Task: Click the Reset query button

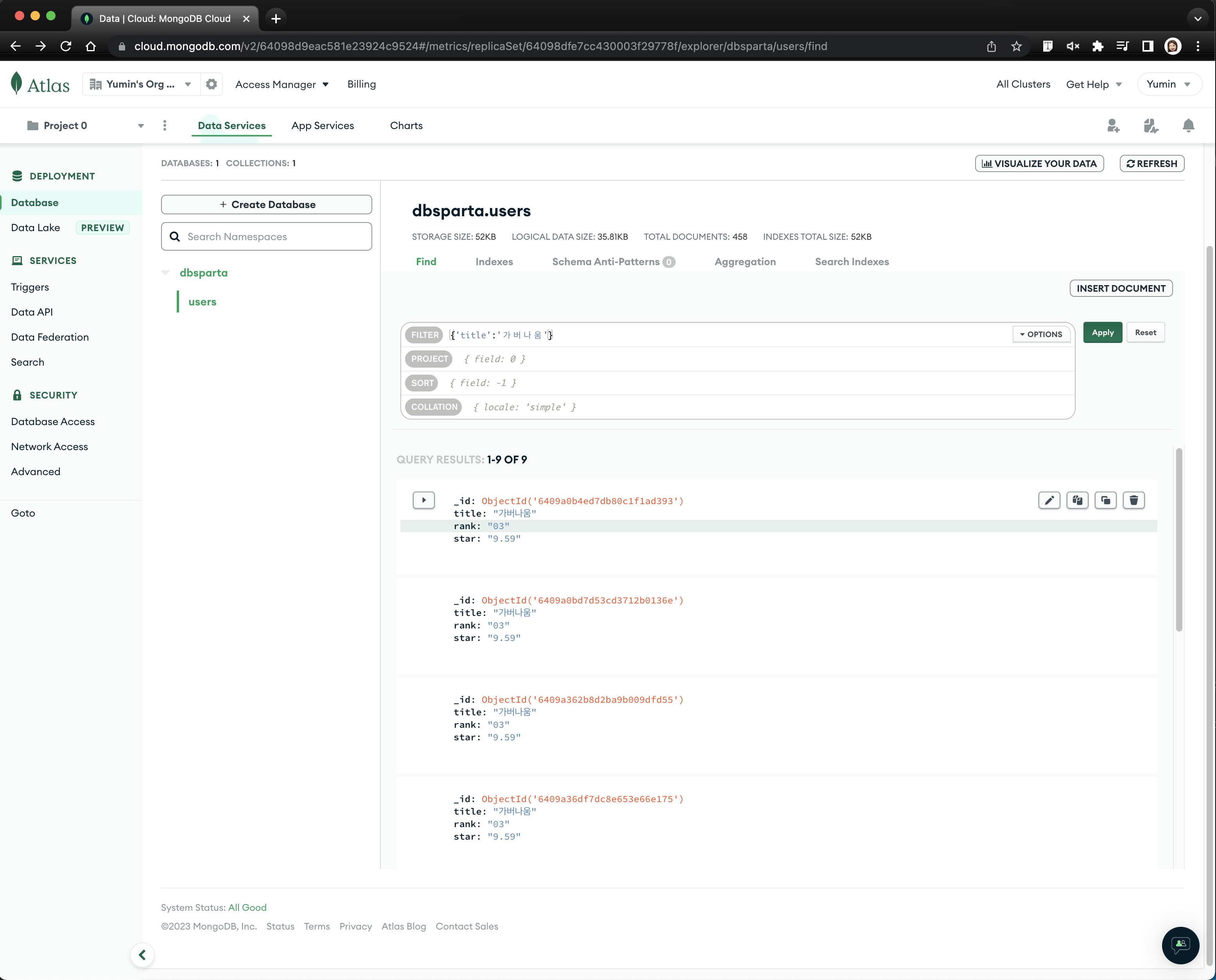Action: click(x=1146, y=332)
